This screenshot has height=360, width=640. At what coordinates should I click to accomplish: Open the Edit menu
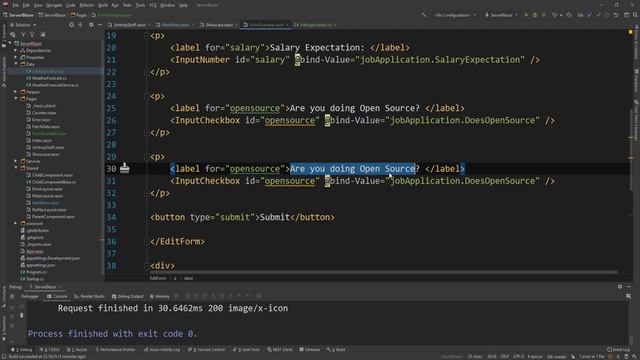tap(26, 5)
